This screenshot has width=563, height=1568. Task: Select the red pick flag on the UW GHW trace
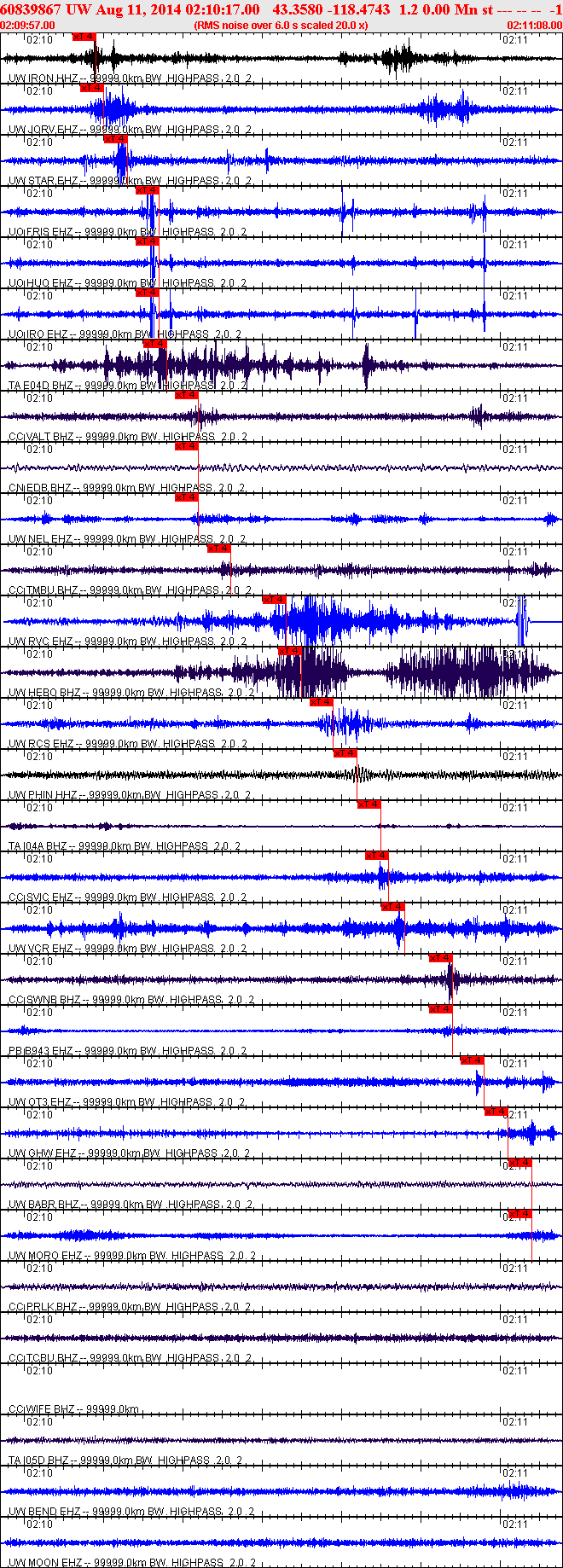[496, 1112]
